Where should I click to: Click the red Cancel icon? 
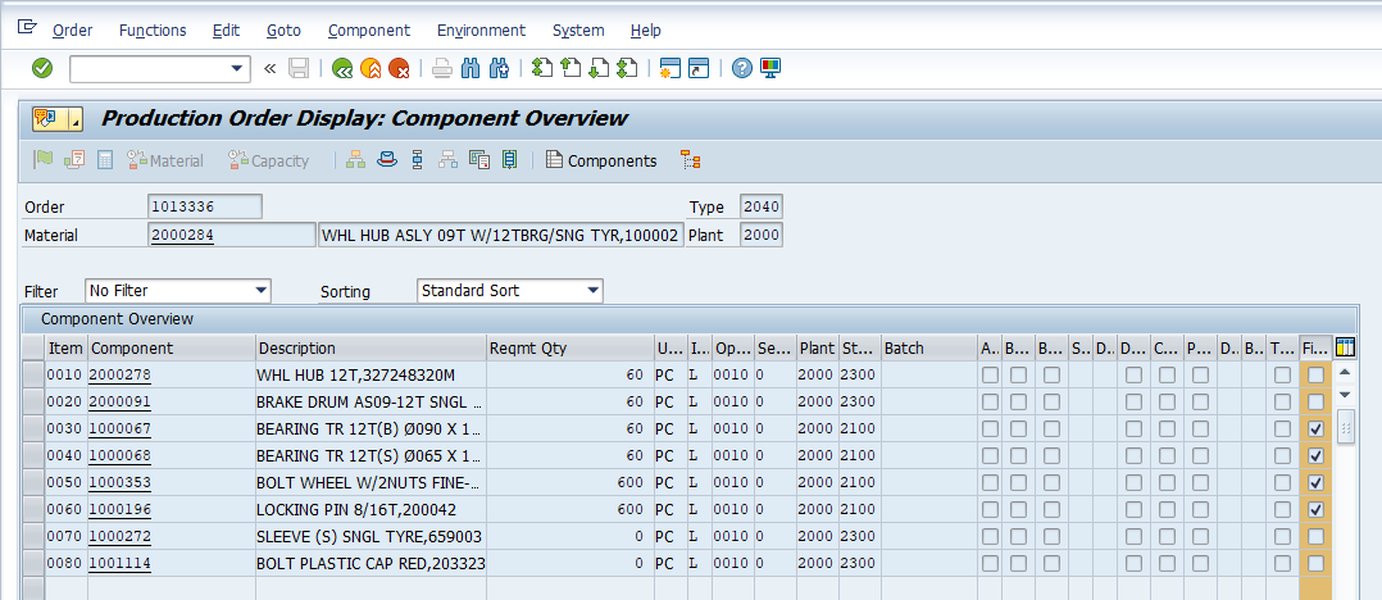pyautogui.click(x=400, y=68)
